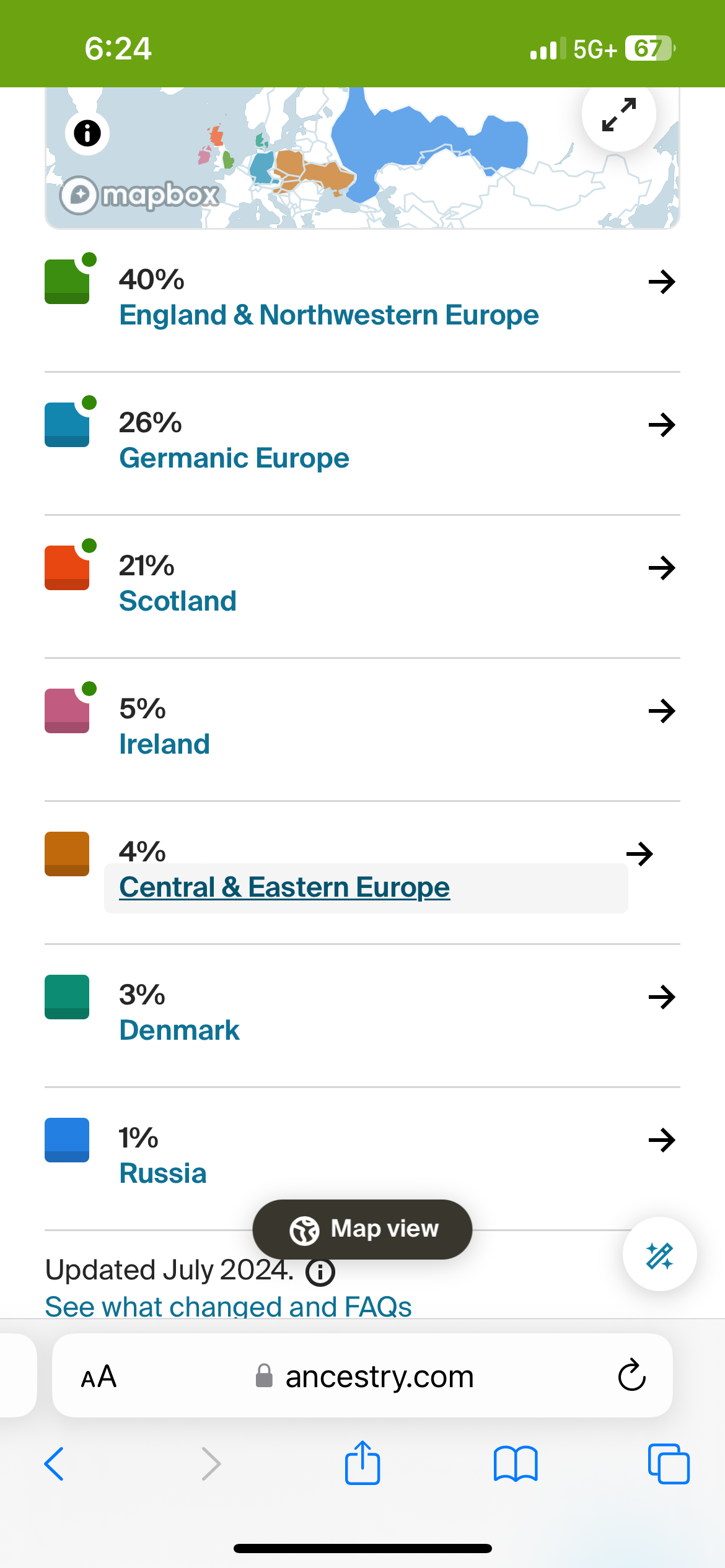Tap the map info icon
Viewport: 725px width, 1568px height.
(87, 133)
